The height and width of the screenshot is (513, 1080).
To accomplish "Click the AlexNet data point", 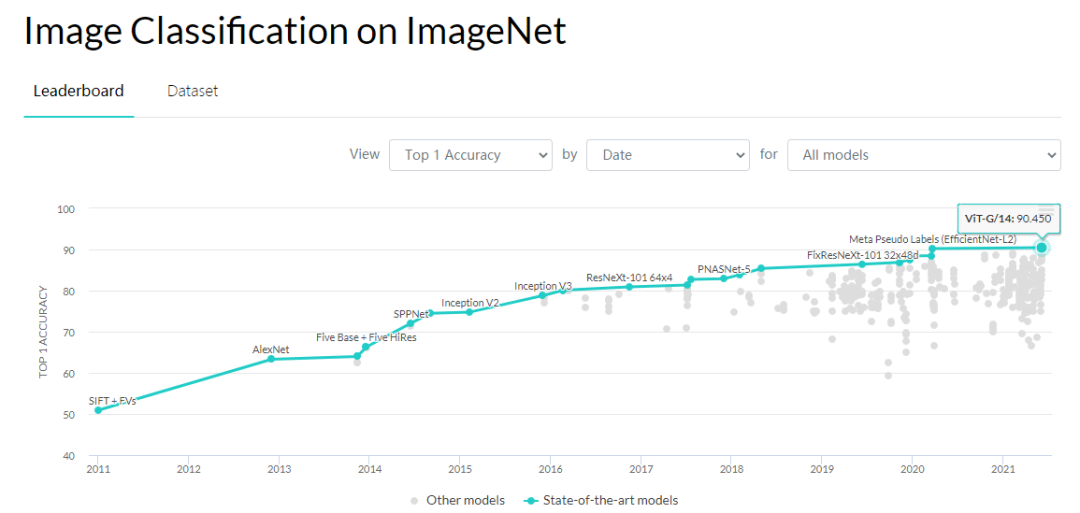I will [271, 359].
